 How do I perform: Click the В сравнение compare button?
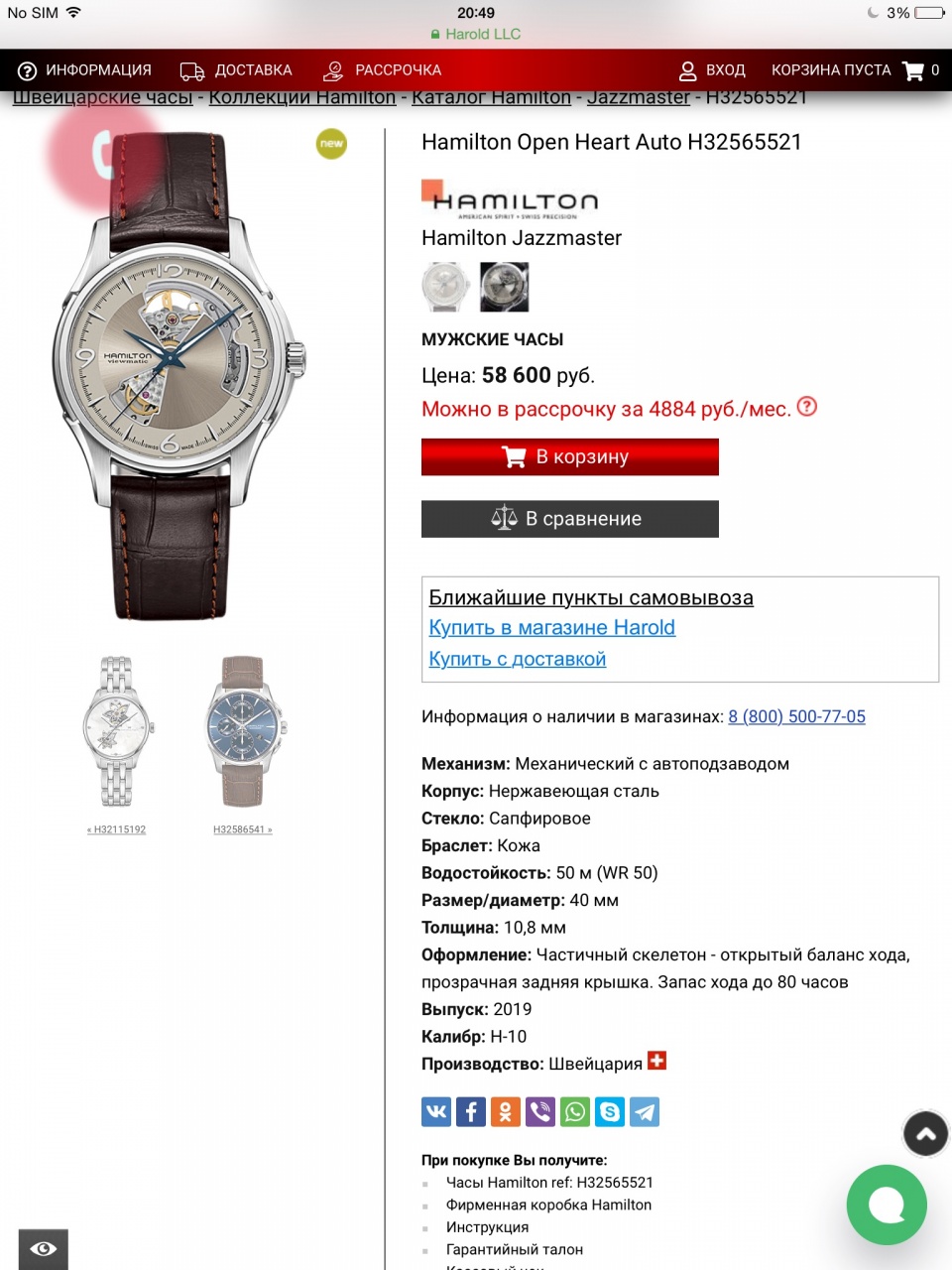(x=570, y=519)
